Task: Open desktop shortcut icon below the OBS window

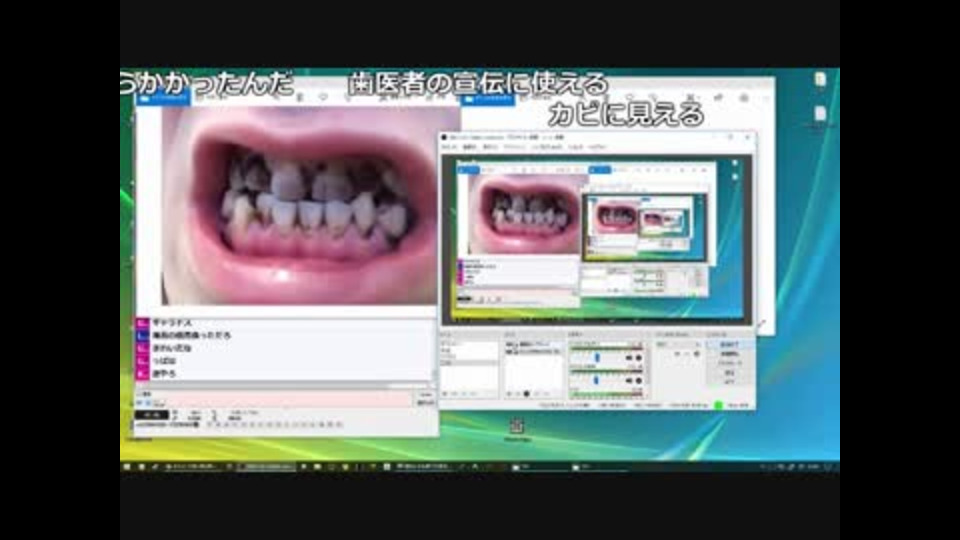Action: coord(517,427)
